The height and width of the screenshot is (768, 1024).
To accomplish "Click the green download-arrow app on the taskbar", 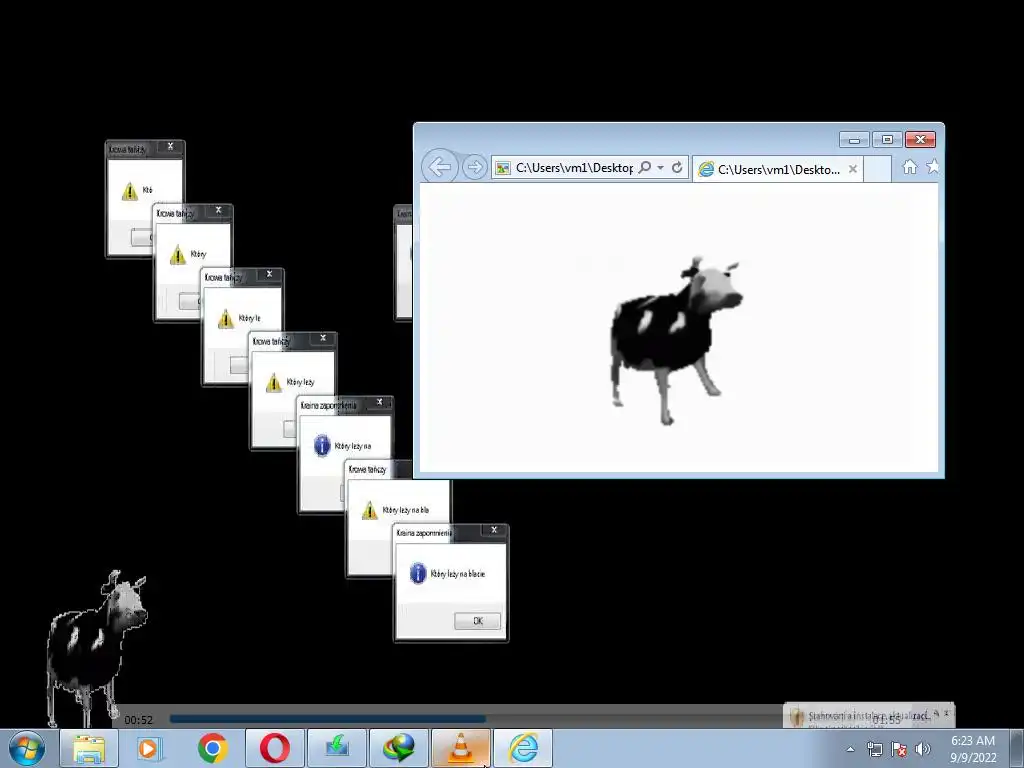I will tap(336, 748).
